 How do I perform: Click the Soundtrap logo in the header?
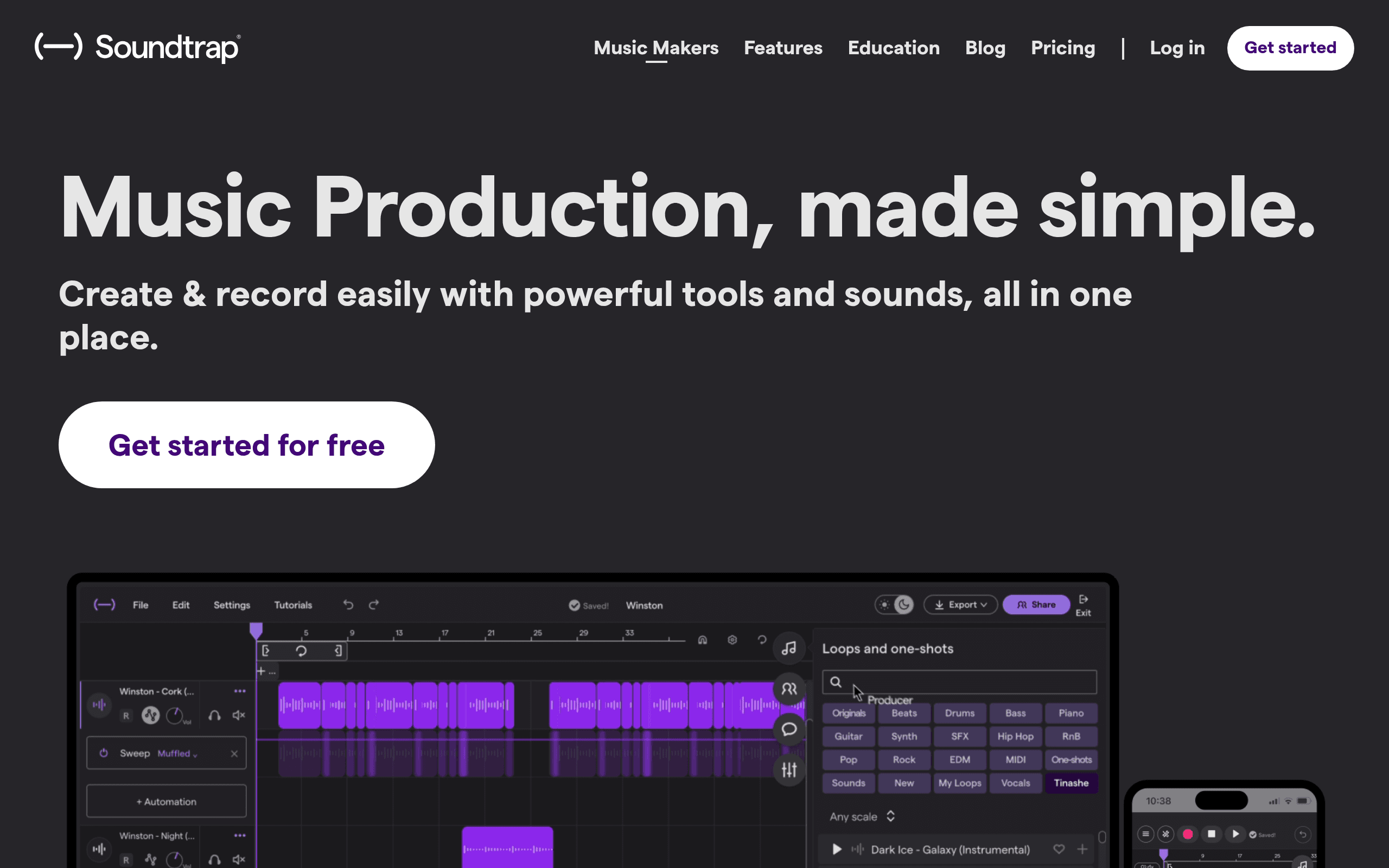click(x=138, y=47)
